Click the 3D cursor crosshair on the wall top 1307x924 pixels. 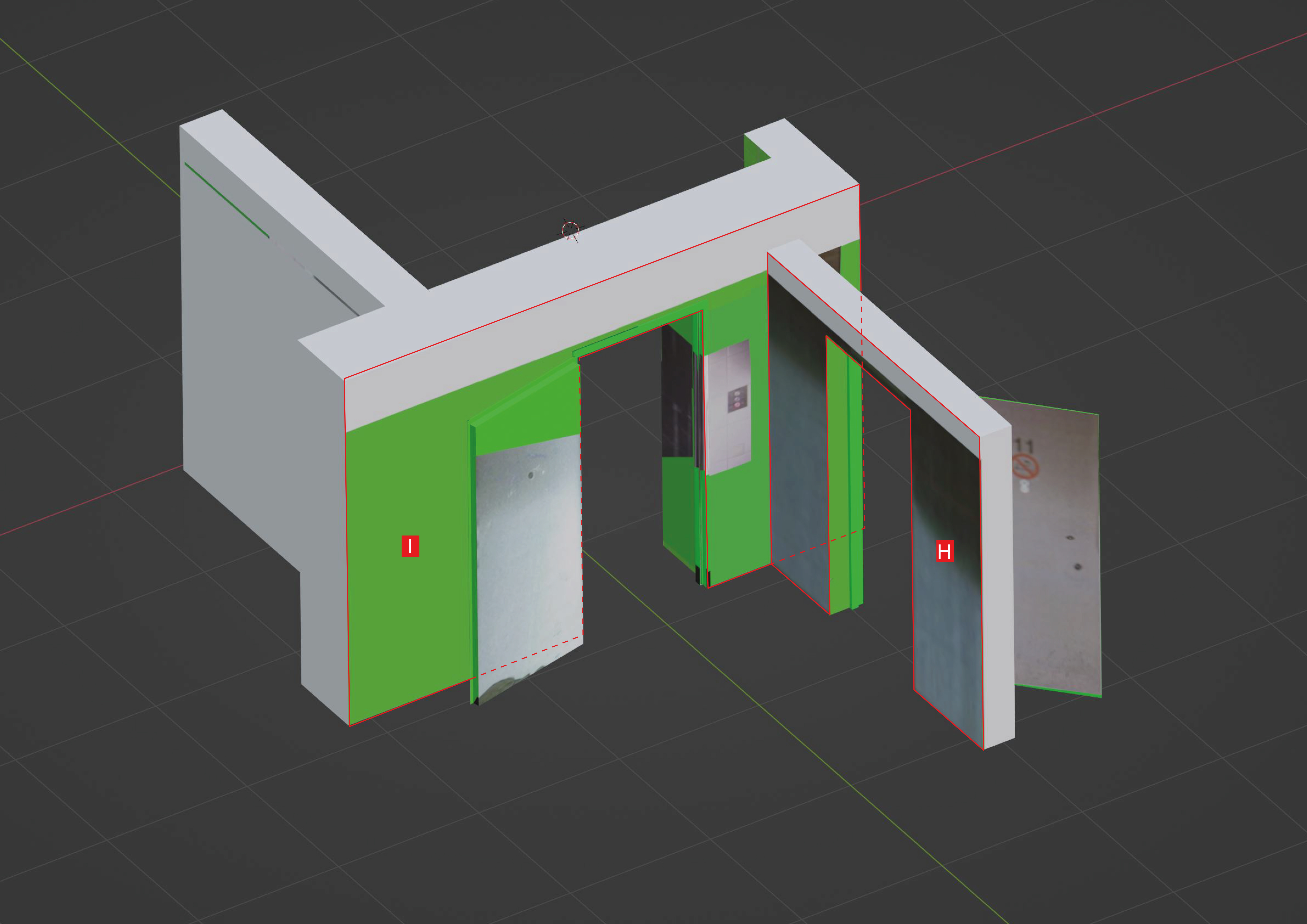(570, 230)
